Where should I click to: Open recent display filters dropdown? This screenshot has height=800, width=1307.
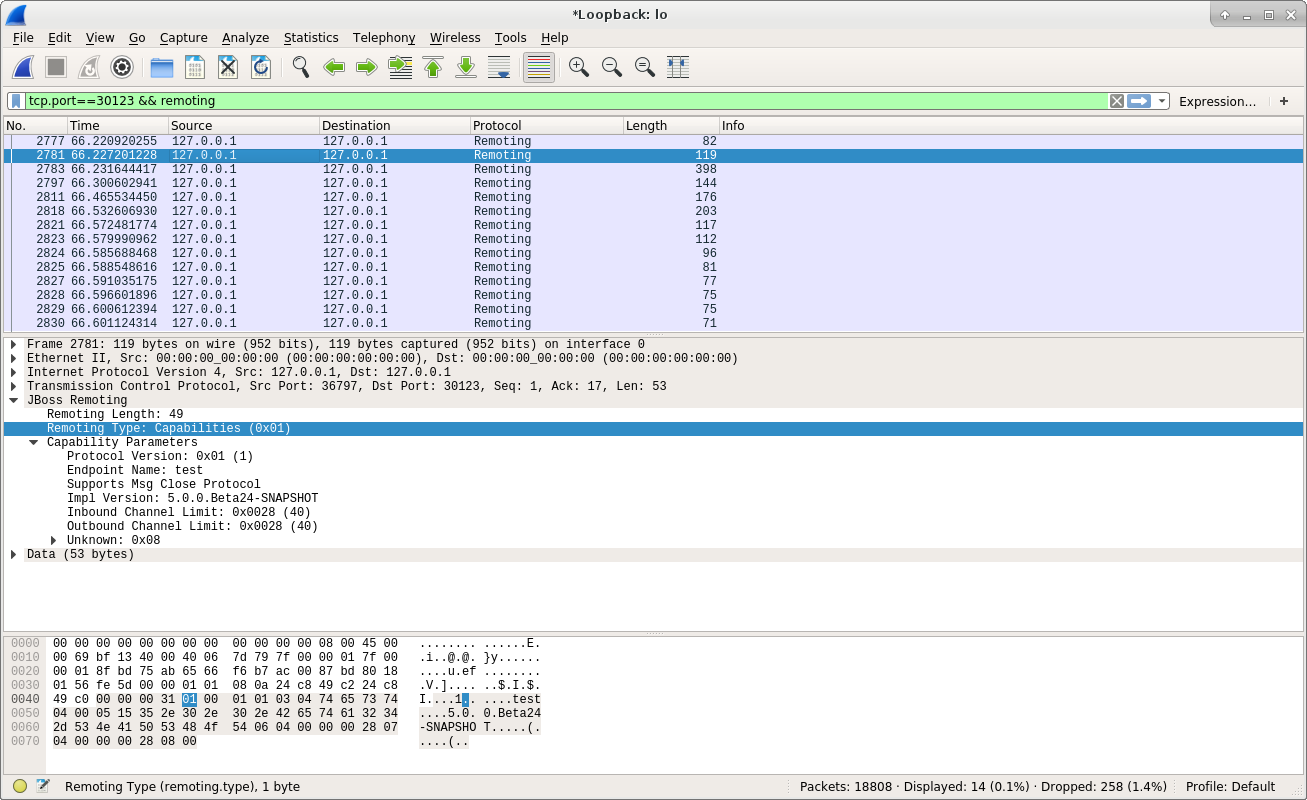point(1161,101)
